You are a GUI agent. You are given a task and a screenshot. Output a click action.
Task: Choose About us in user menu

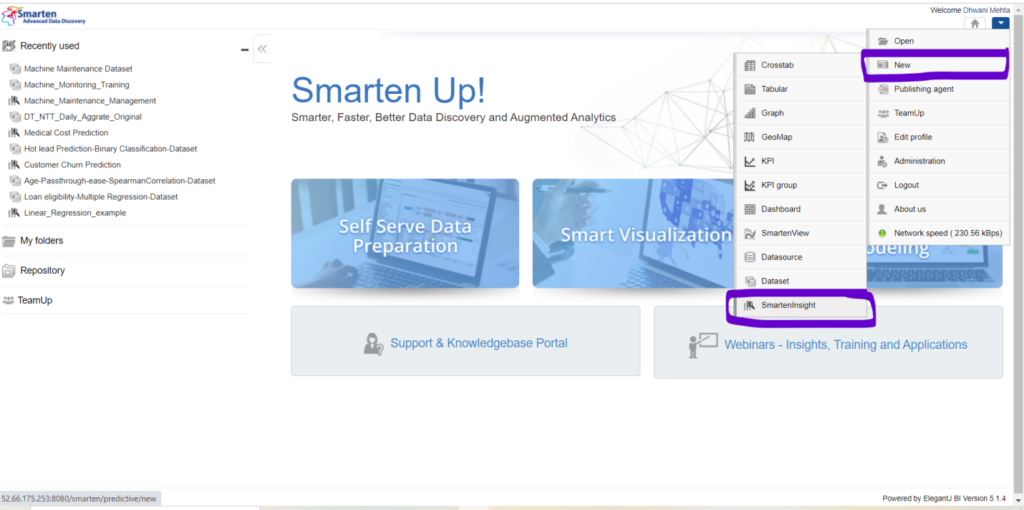[x=938, y=209]
